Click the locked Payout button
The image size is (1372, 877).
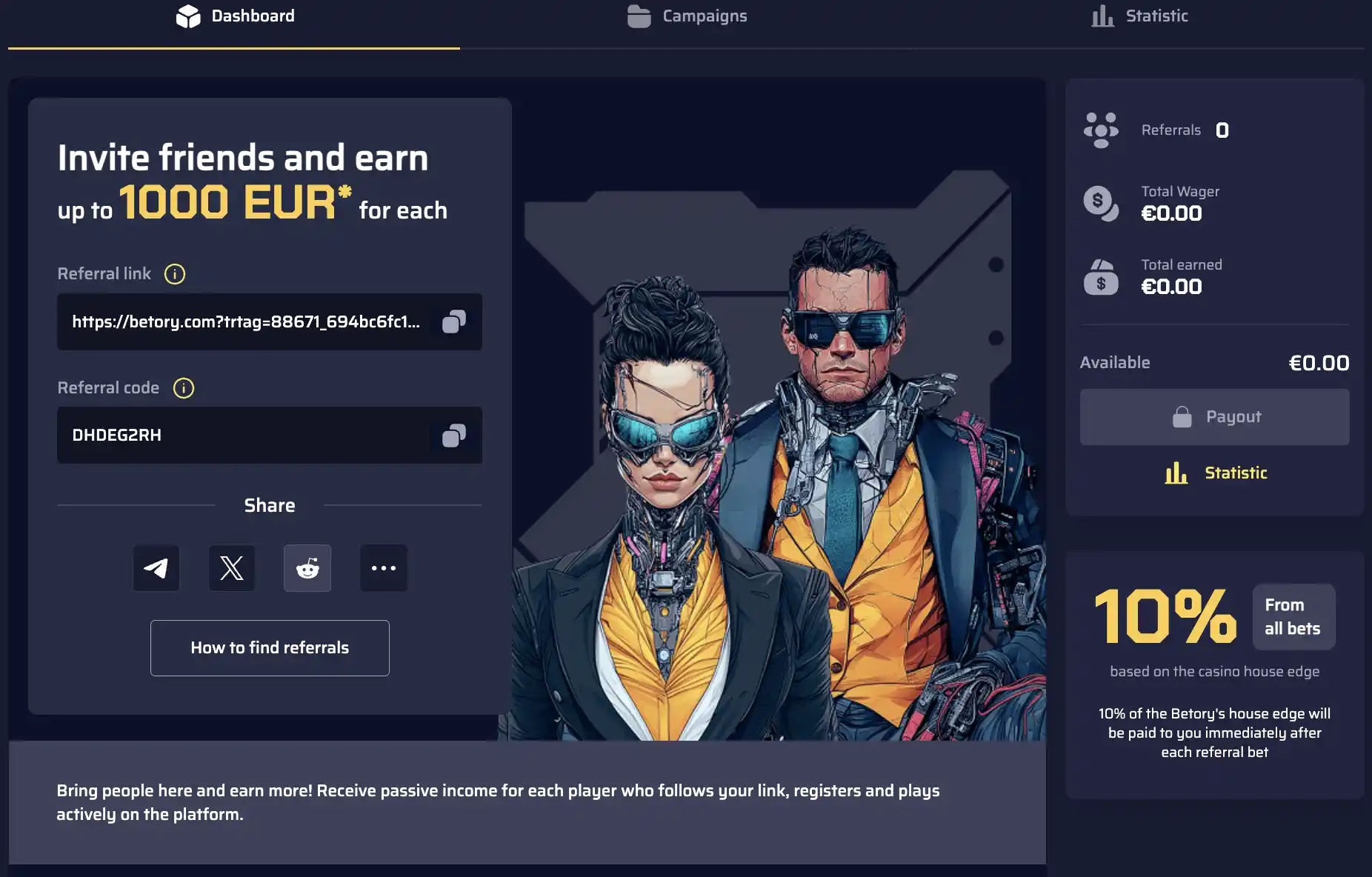tap(1215, 417)
